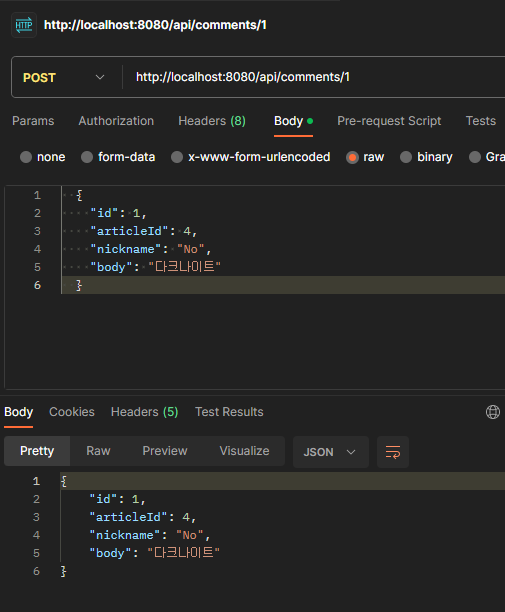
Task: Select the x-www-form-urlencoded radio option
Action: (x=177, y=157)
